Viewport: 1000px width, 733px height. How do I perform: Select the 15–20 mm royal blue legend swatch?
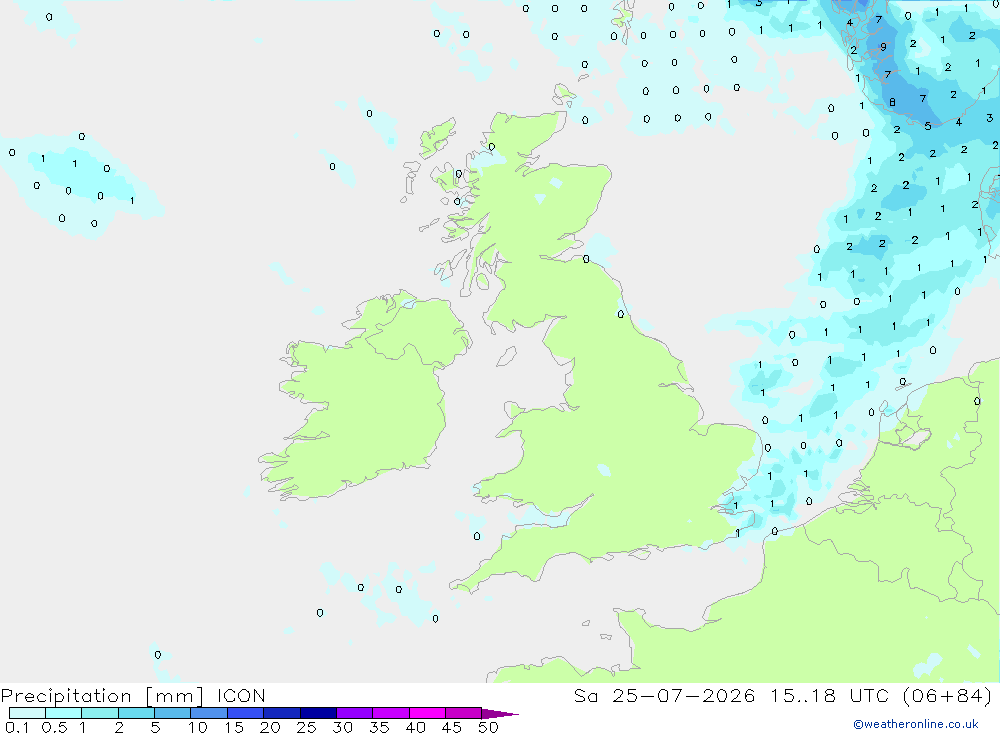245,713
